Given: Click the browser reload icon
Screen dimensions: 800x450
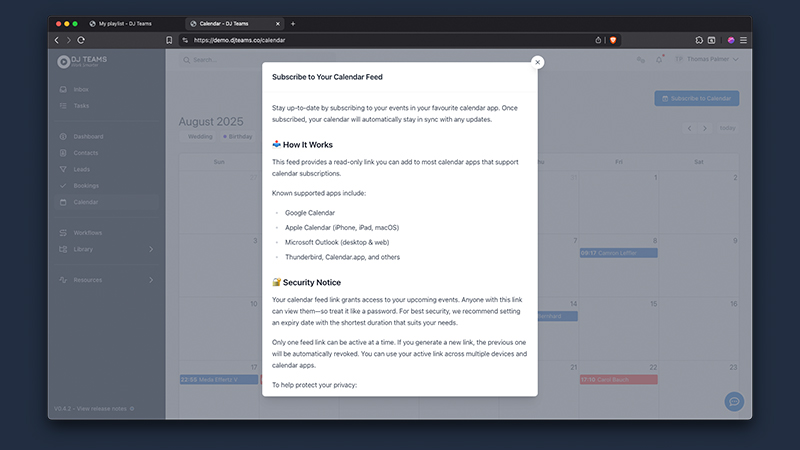Looking at the screenshot, I should 81,40.
